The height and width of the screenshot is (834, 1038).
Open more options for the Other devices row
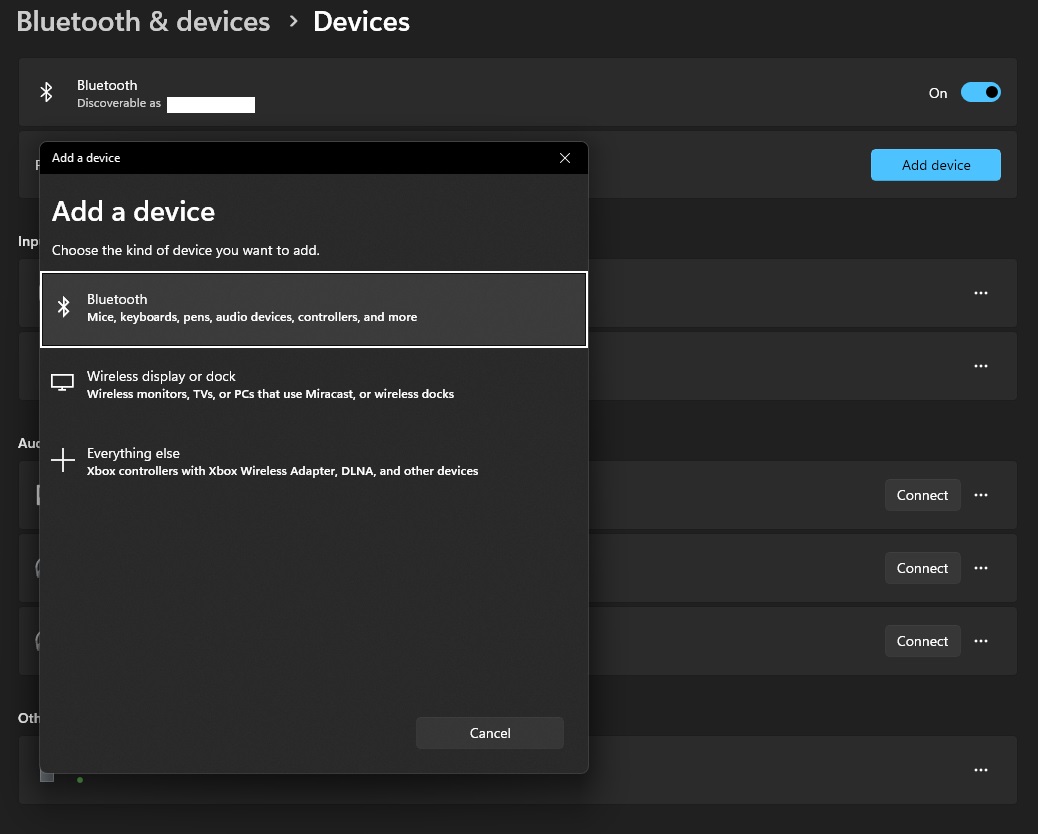pyautogui.click(x=980, y=770)
